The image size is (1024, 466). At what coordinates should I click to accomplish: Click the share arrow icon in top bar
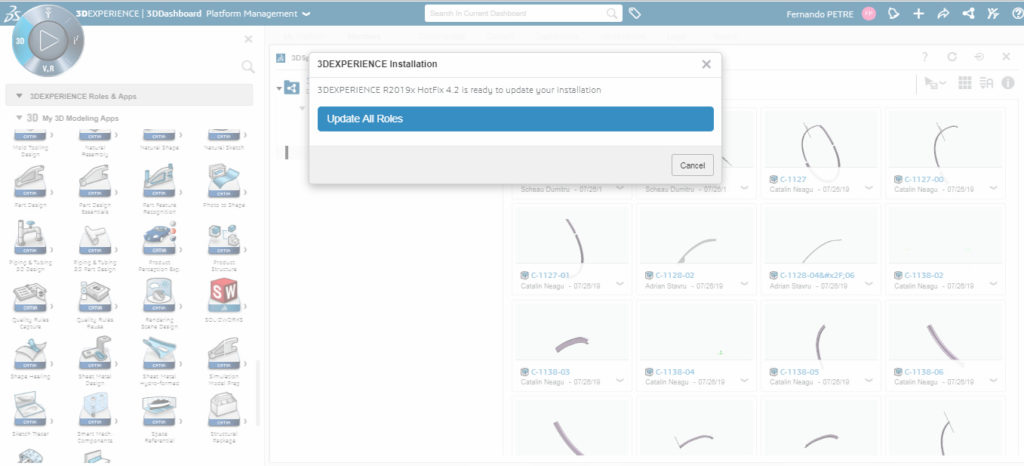(943, 13)
